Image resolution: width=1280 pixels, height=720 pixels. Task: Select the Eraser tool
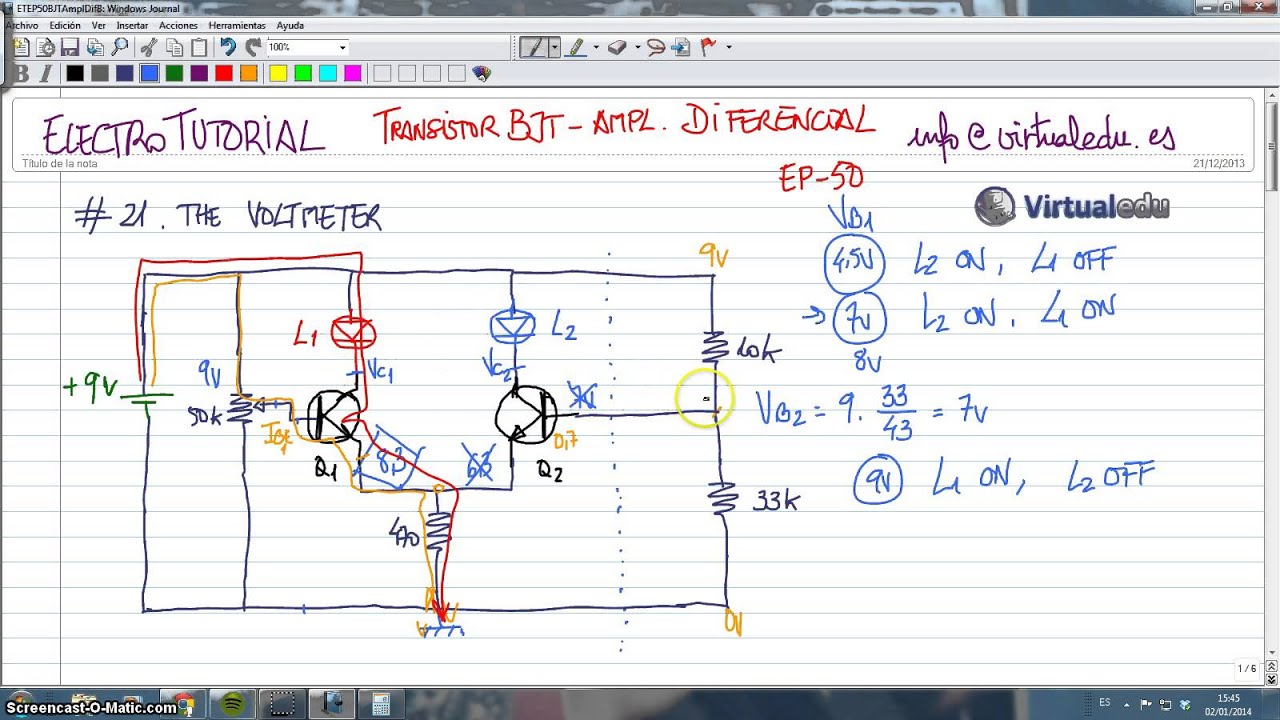tap(617, 47)
